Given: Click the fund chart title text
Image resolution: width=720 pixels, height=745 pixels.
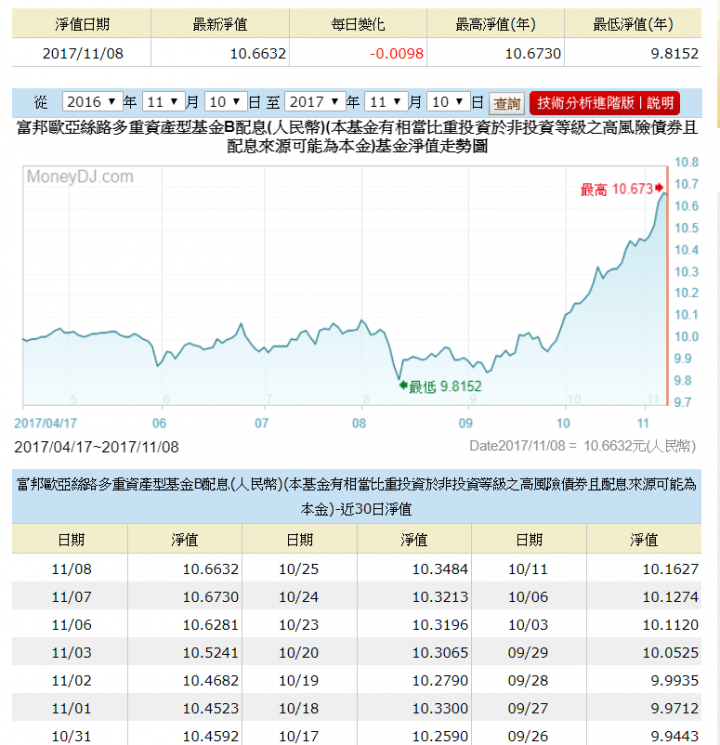Looking at the screenshot, I should (x=357, y=136).
